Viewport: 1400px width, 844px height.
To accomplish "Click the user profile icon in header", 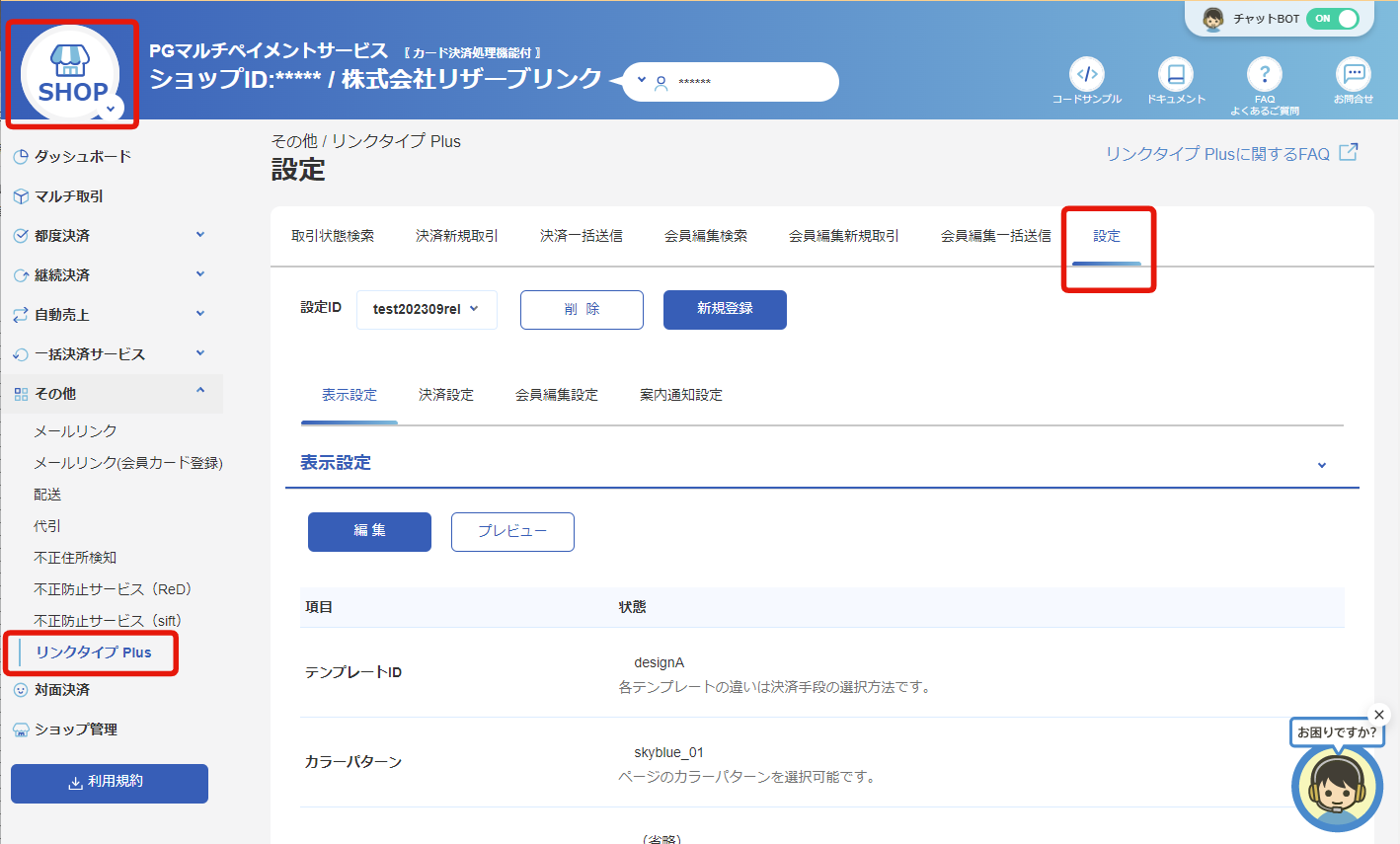I will (661, 83).
